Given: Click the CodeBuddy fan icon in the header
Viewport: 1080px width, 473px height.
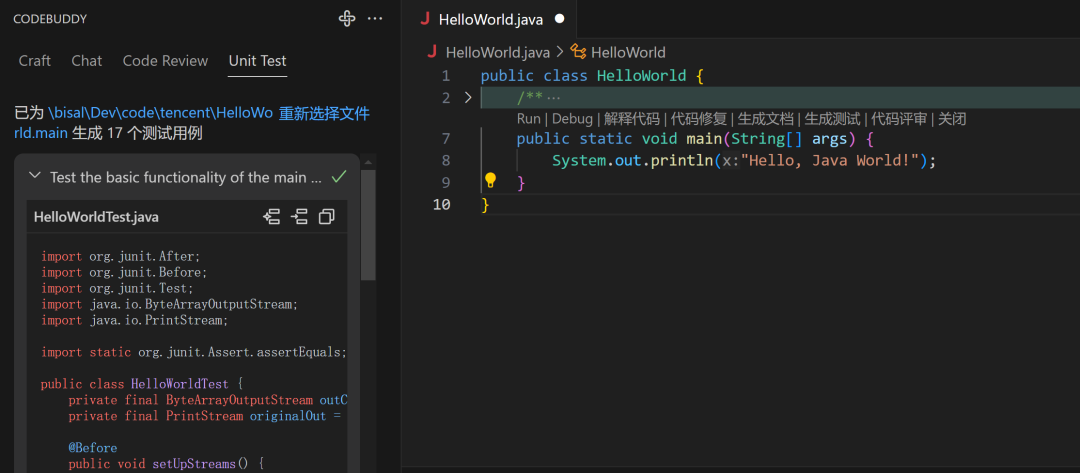Looking at the screenshot, I should pos(346,19).
